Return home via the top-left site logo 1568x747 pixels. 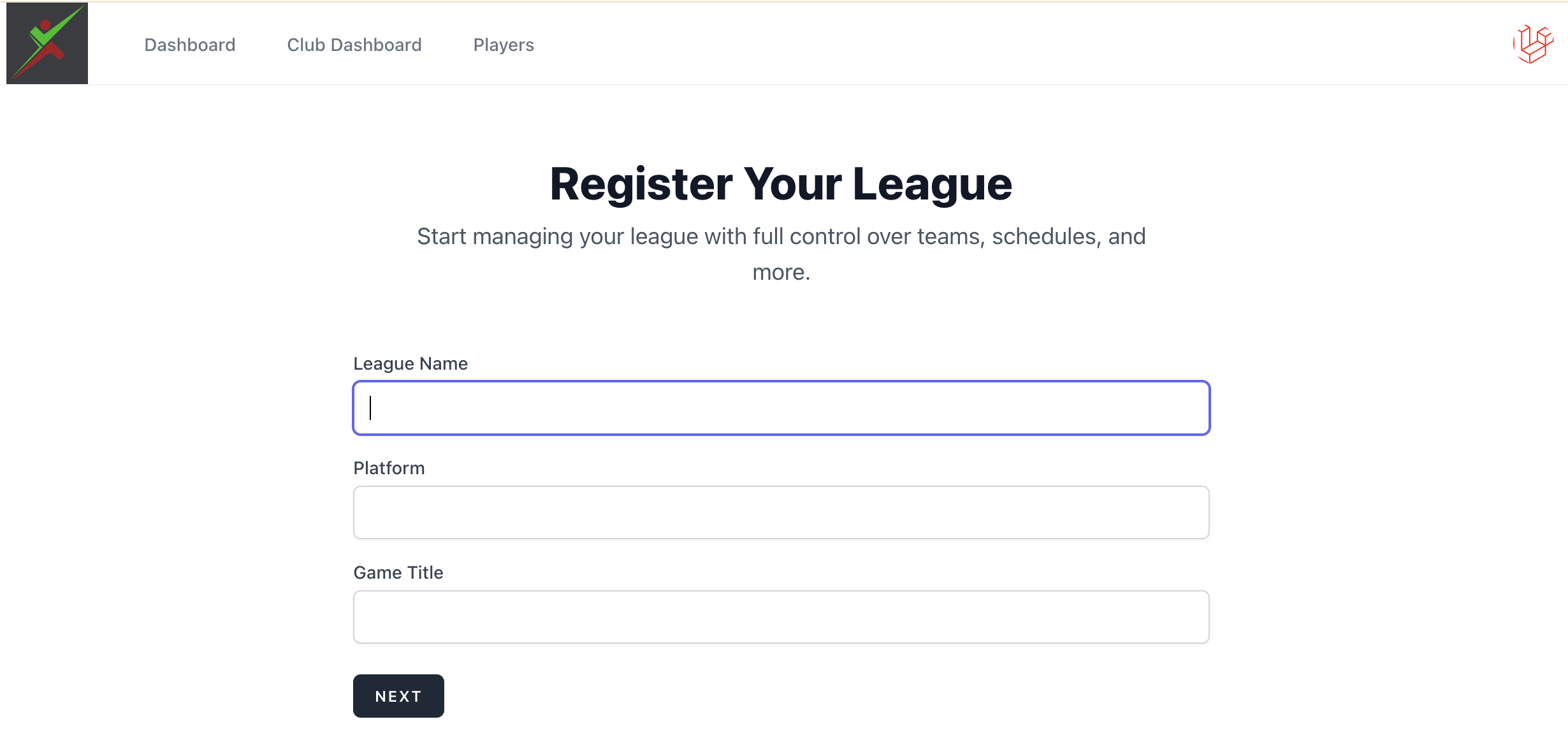point(47,43)
